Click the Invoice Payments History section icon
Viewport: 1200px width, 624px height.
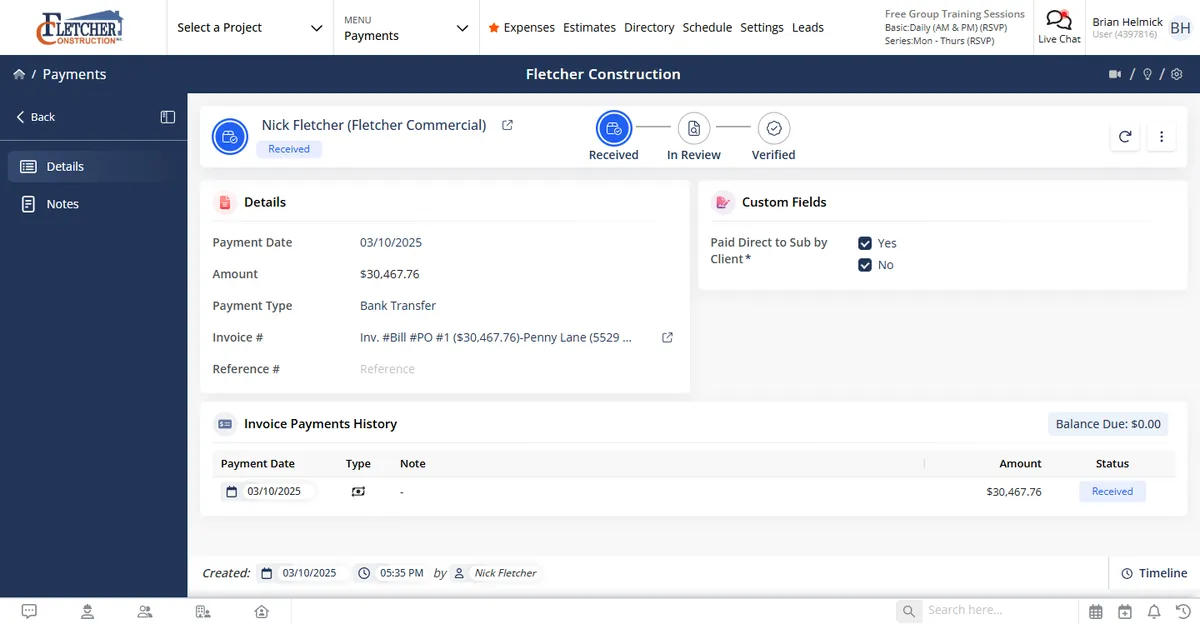pyautogui.click(x=225, y=424)
